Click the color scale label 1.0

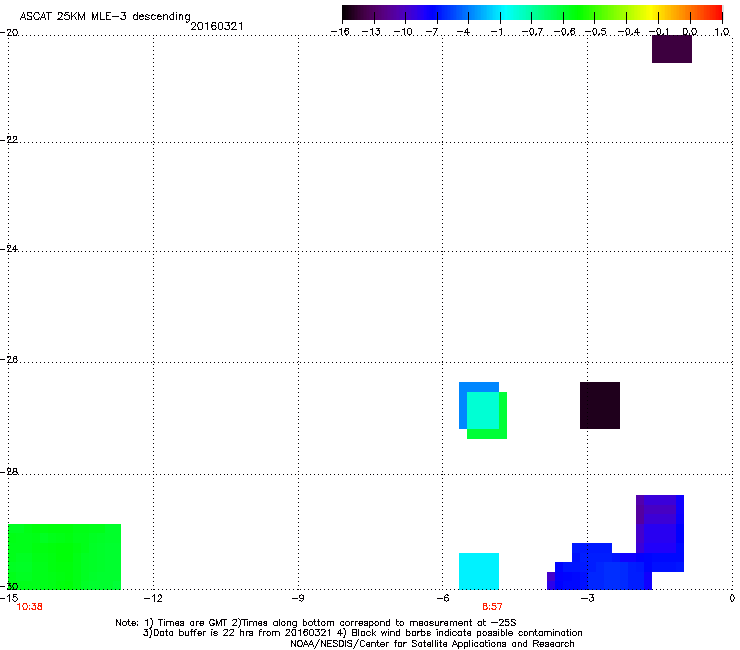pyautogui.click(x=722, y=32)
